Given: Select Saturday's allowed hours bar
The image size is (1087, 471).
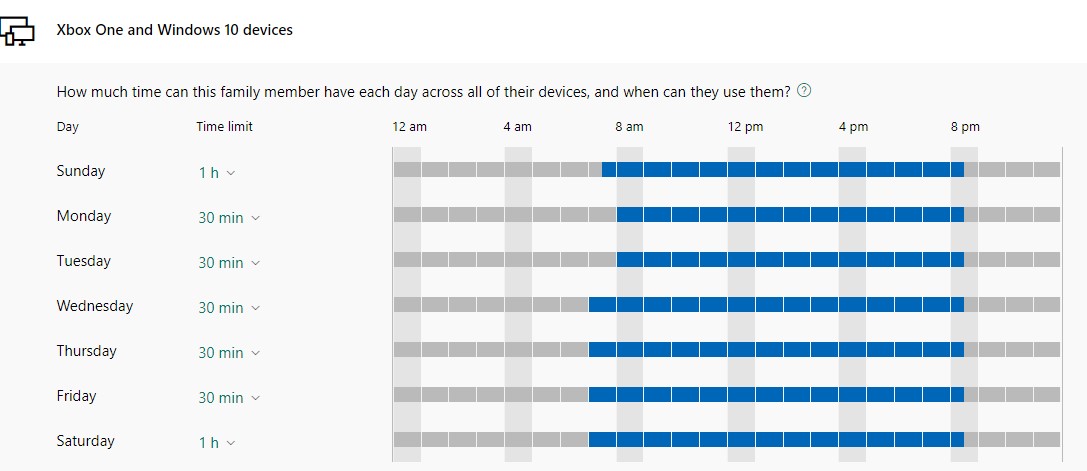Looking at the screenshot, I should [x=776, y=440].
